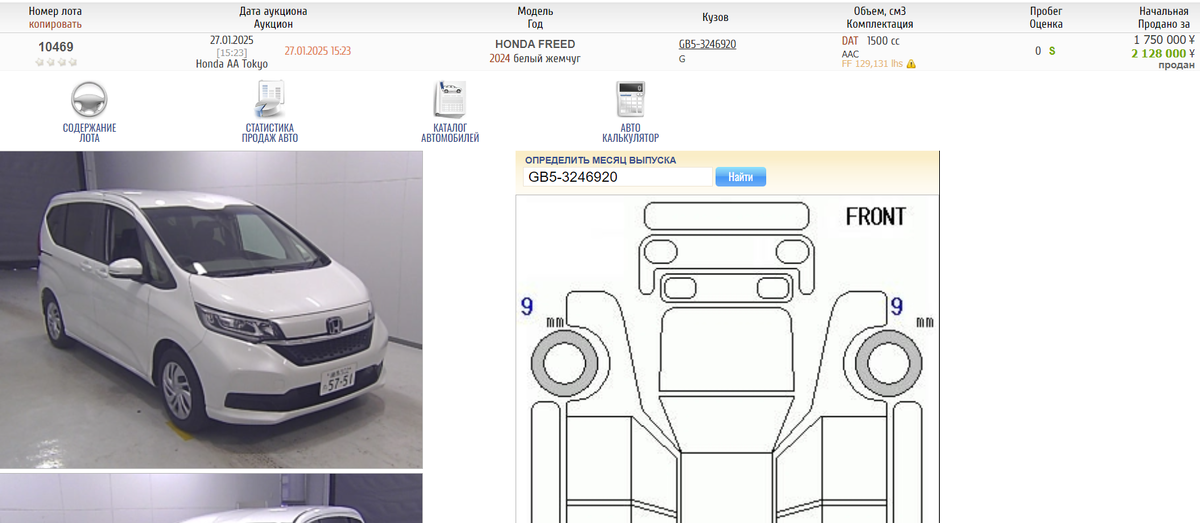Click the 'HONDA FREED' model name

[x=535, y=44]
